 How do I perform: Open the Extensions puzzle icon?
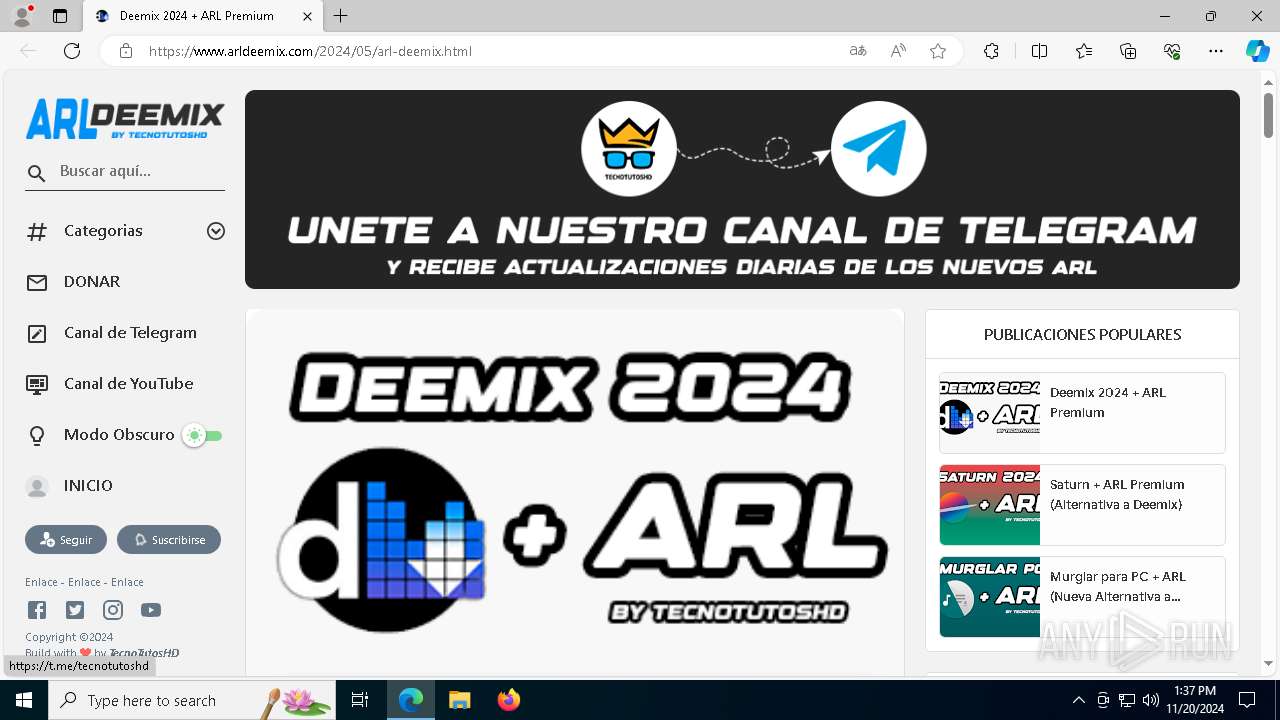tap(991, 51)
